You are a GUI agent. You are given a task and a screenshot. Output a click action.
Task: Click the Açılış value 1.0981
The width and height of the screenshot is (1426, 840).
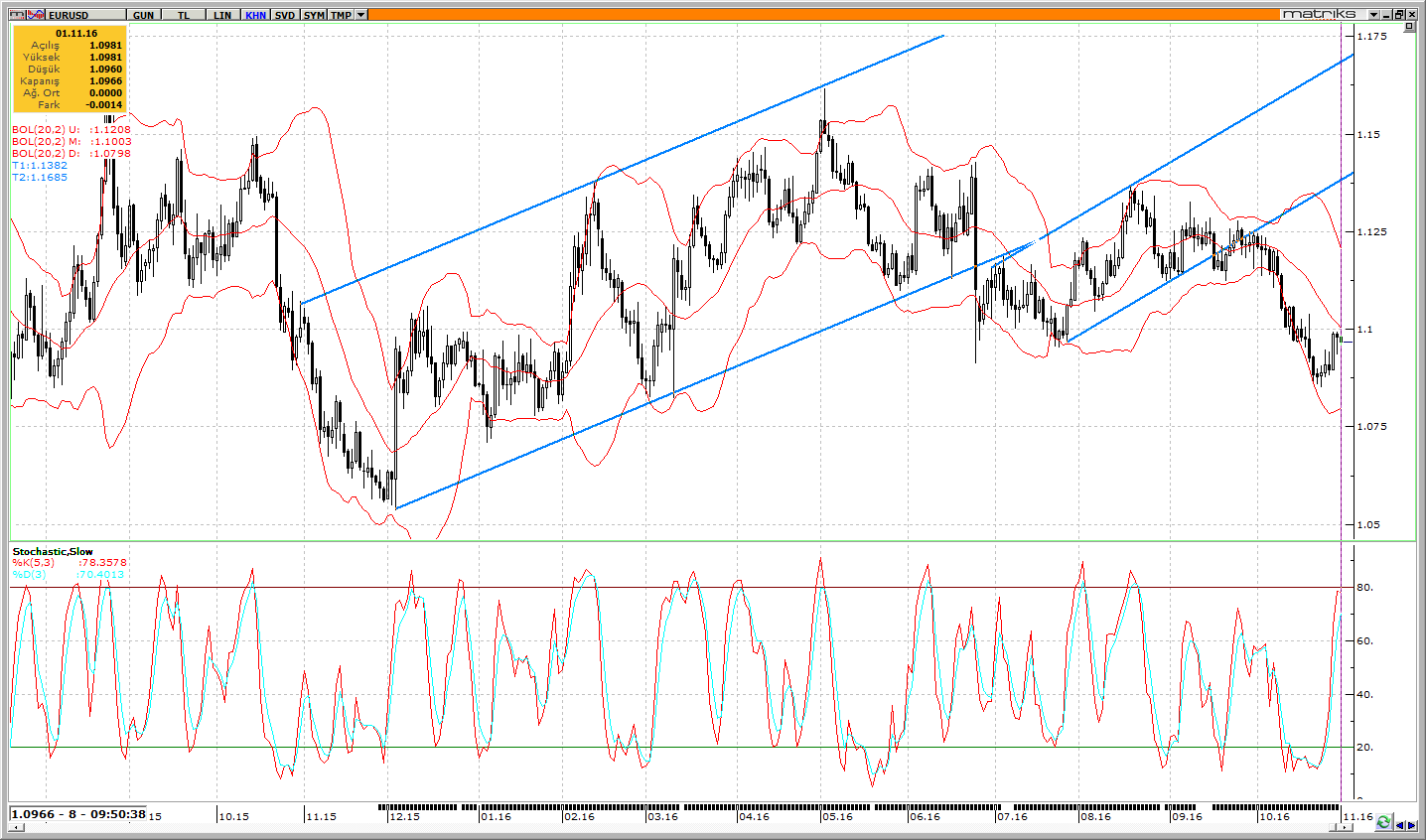coord(105,45)
